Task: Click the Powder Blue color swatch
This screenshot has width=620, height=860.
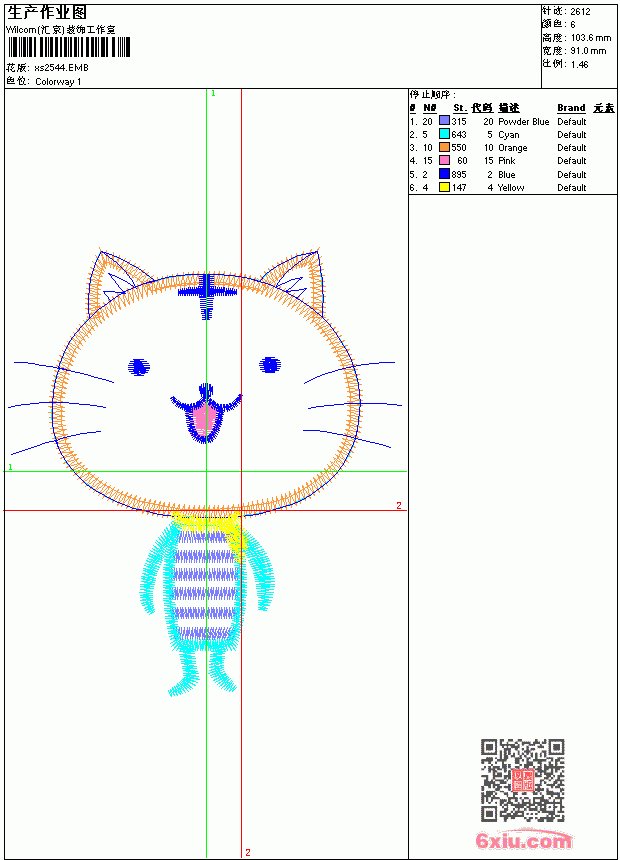Action: pos(444,121)
